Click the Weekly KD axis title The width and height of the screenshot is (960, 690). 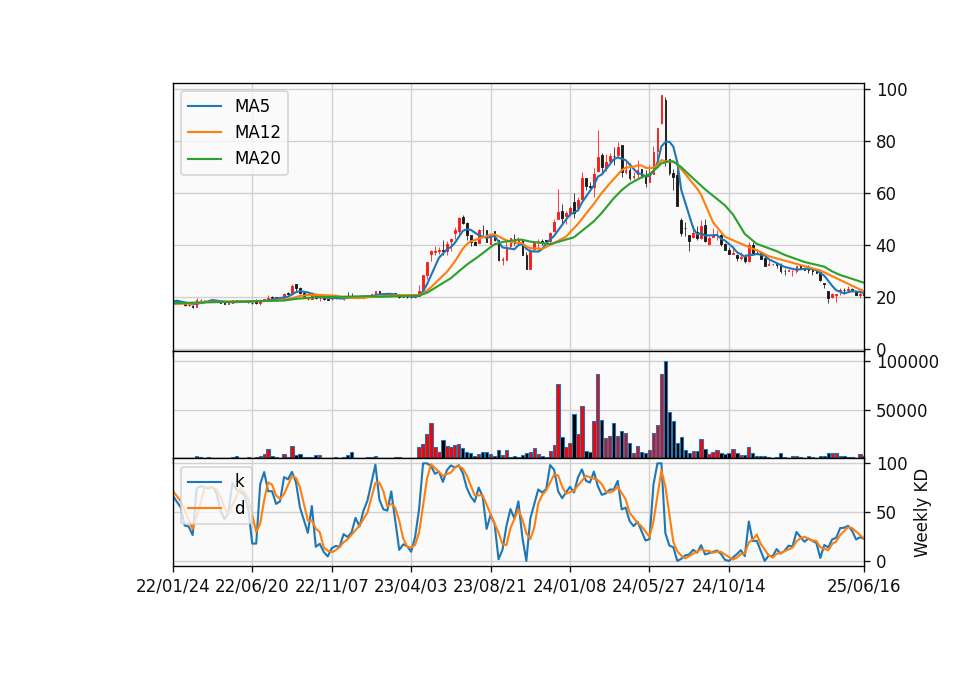coord(921,513)
